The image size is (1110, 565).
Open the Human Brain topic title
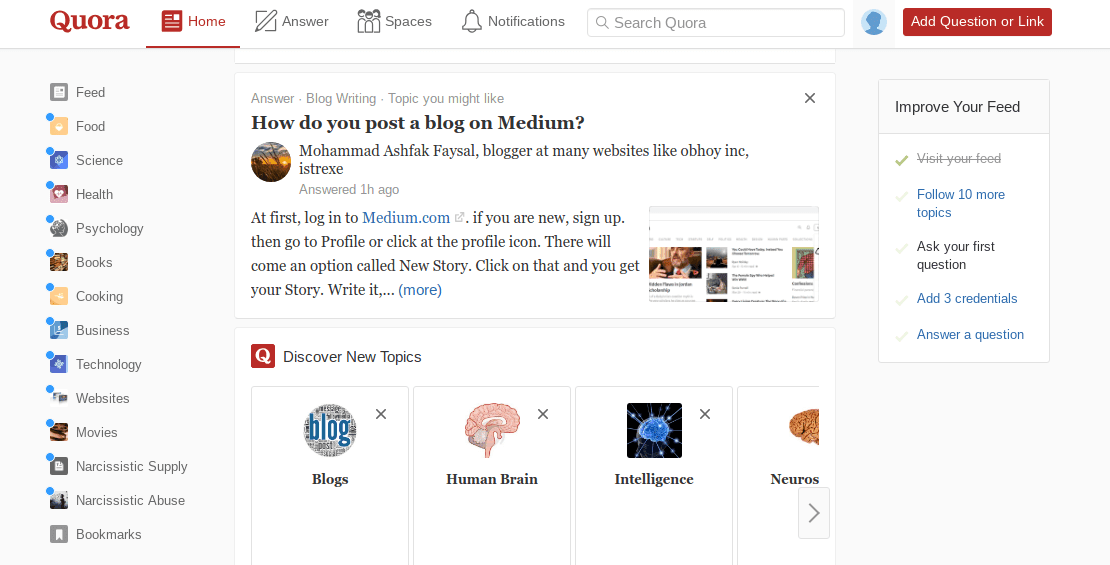(492, 479)
